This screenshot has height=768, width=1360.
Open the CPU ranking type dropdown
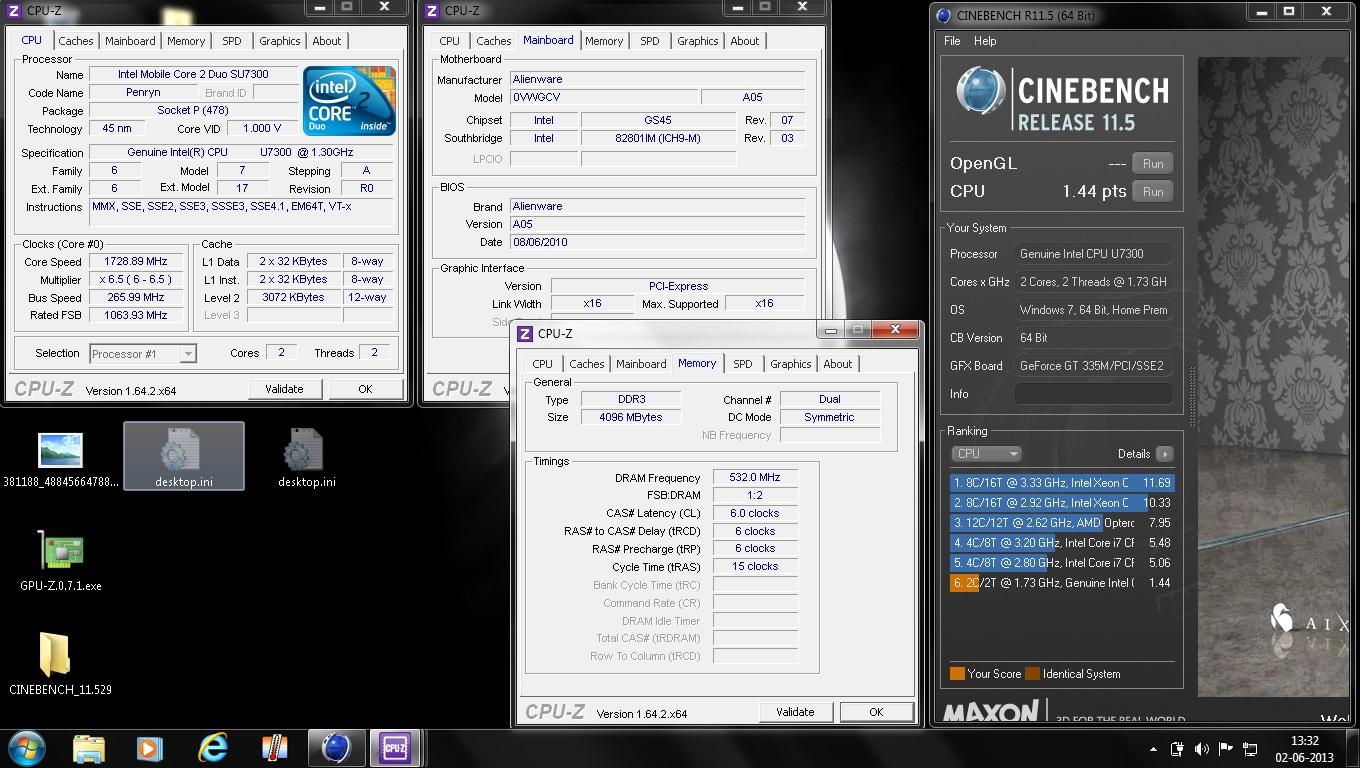[x=986, y=453]
